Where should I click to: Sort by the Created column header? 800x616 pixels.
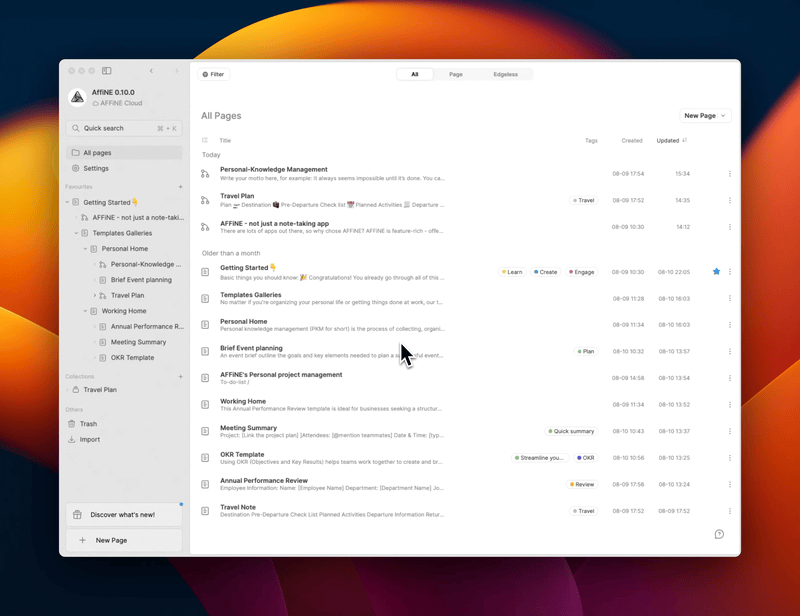coord(632,140)
